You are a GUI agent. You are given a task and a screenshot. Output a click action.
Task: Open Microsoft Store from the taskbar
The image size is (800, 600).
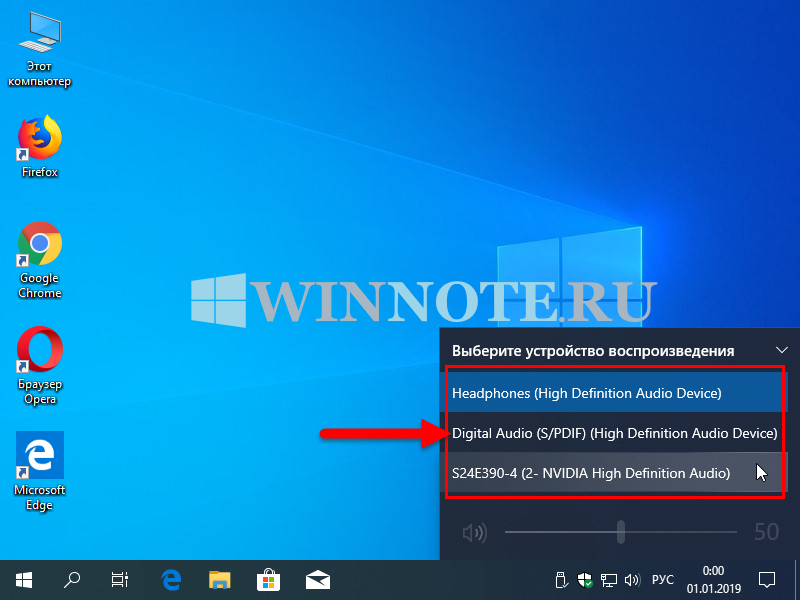coord(269,578)
